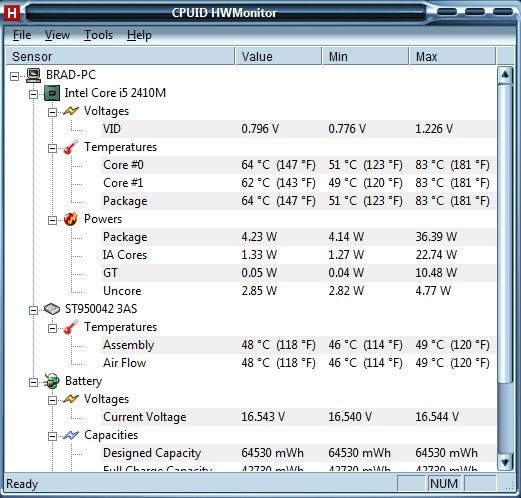Collapse the Battery node
Image resolution: width=521 pixels, height=498 pixels.
pos(33,382)
